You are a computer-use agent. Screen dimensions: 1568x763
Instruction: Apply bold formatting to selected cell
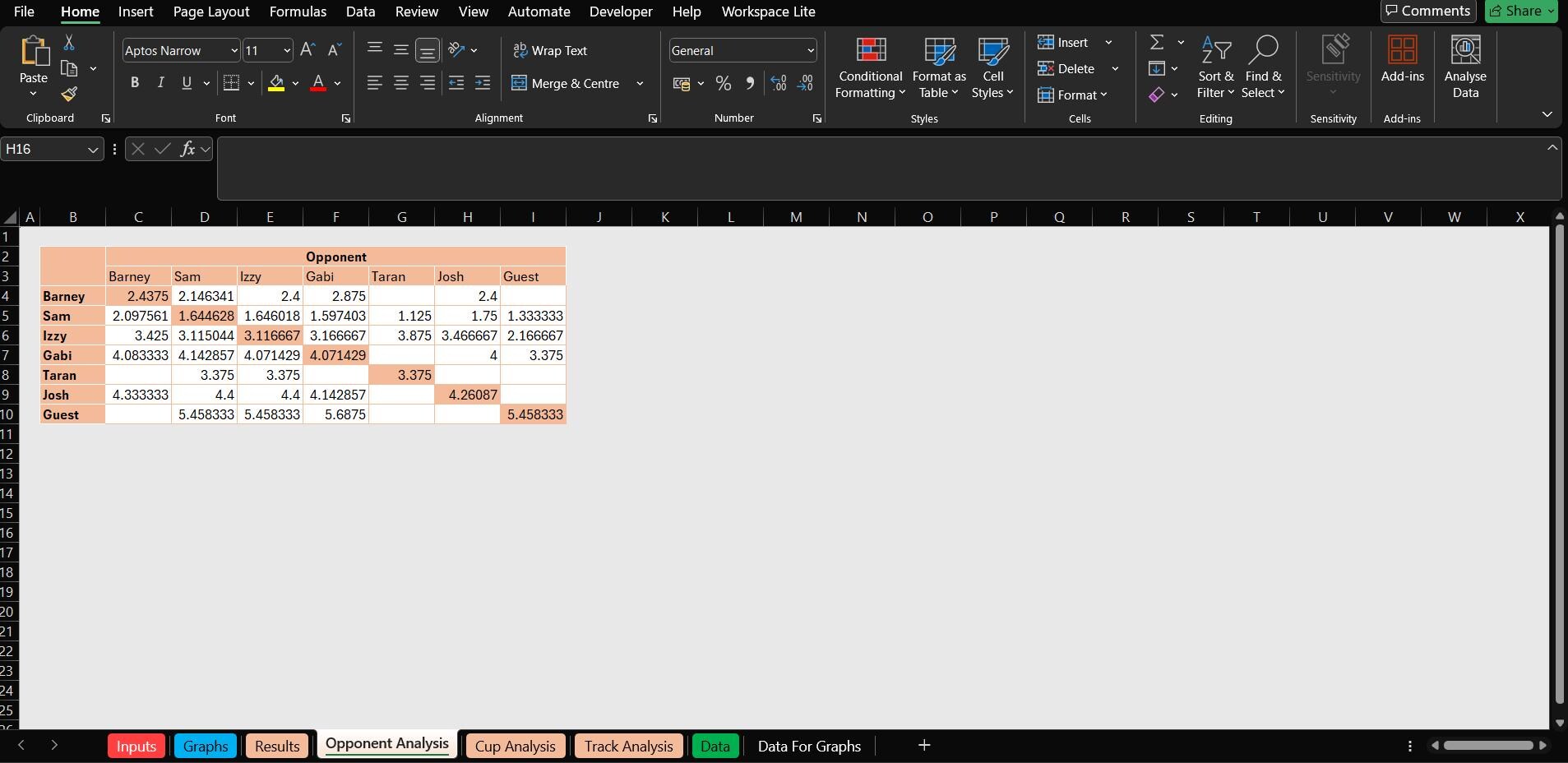pos(134,82)
